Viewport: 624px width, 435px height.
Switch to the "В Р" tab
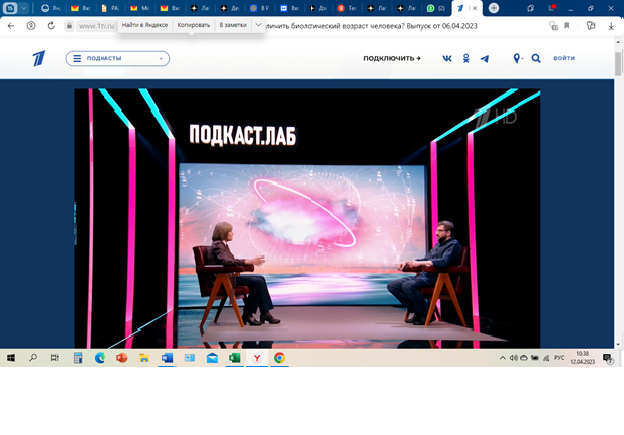[x=259, y=8]
